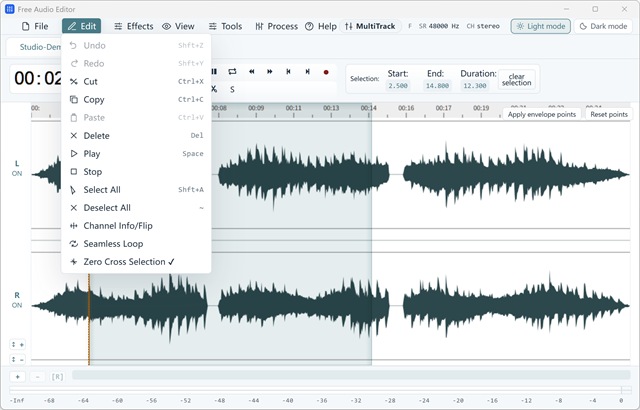Viewport: 640px width, 410px height.
Task: Increase vertical zoom with arrows plus button
Action: pos(18,345)
